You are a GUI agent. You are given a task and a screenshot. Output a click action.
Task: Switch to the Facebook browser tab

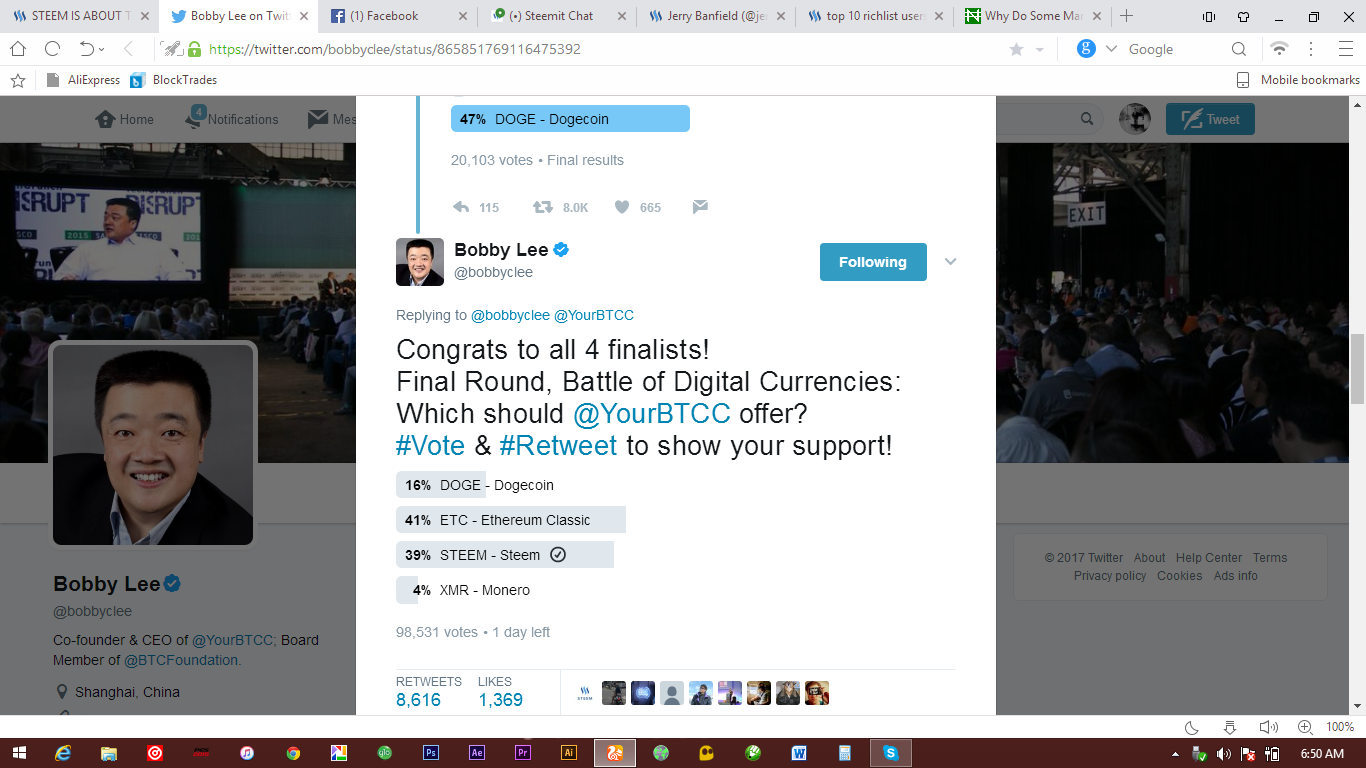tap(395, 16)
